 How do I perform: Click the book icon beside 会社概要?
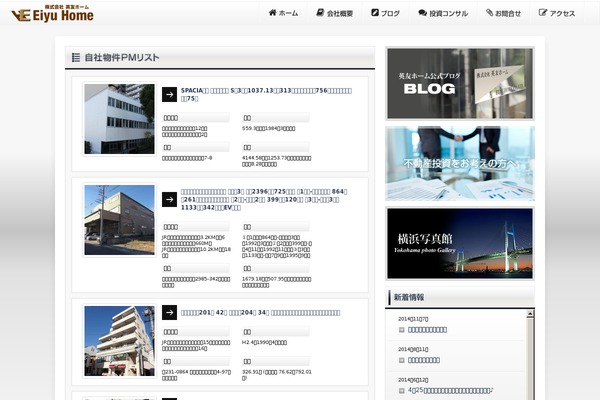coord(320,13)
